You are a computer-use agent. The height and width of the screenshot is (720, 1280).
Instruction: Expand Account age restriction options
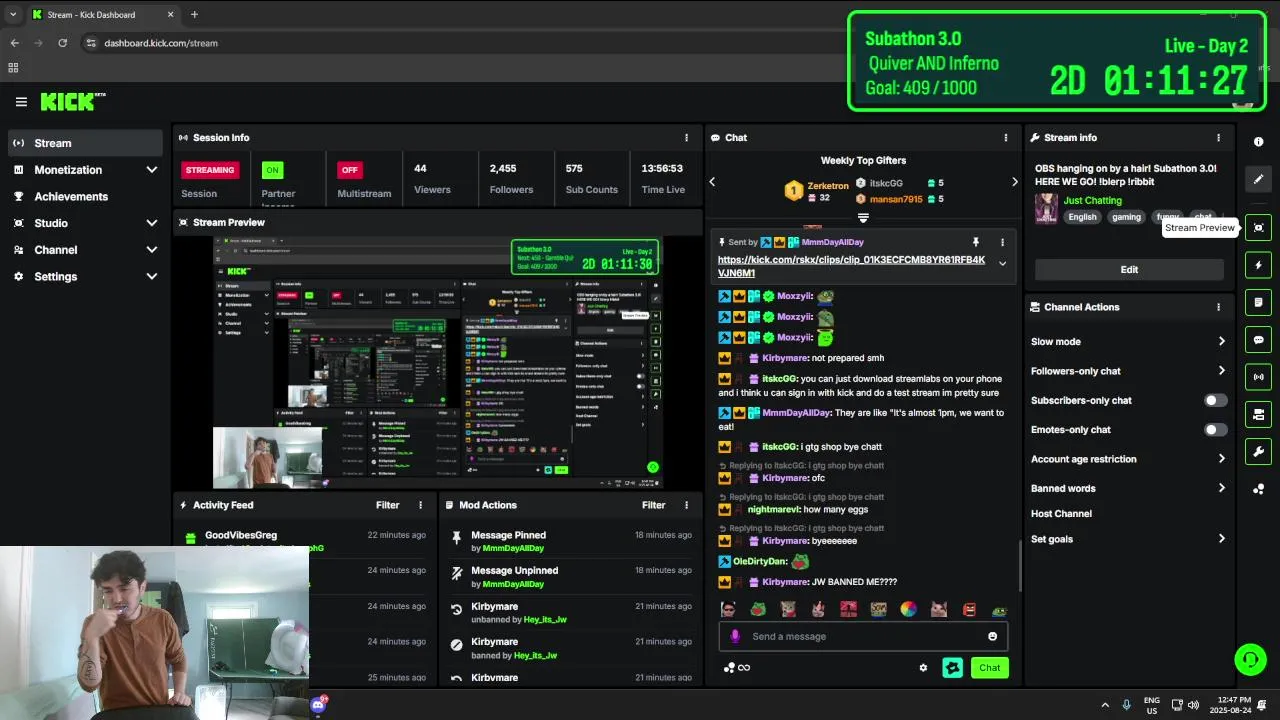(x=1221, y=459)
